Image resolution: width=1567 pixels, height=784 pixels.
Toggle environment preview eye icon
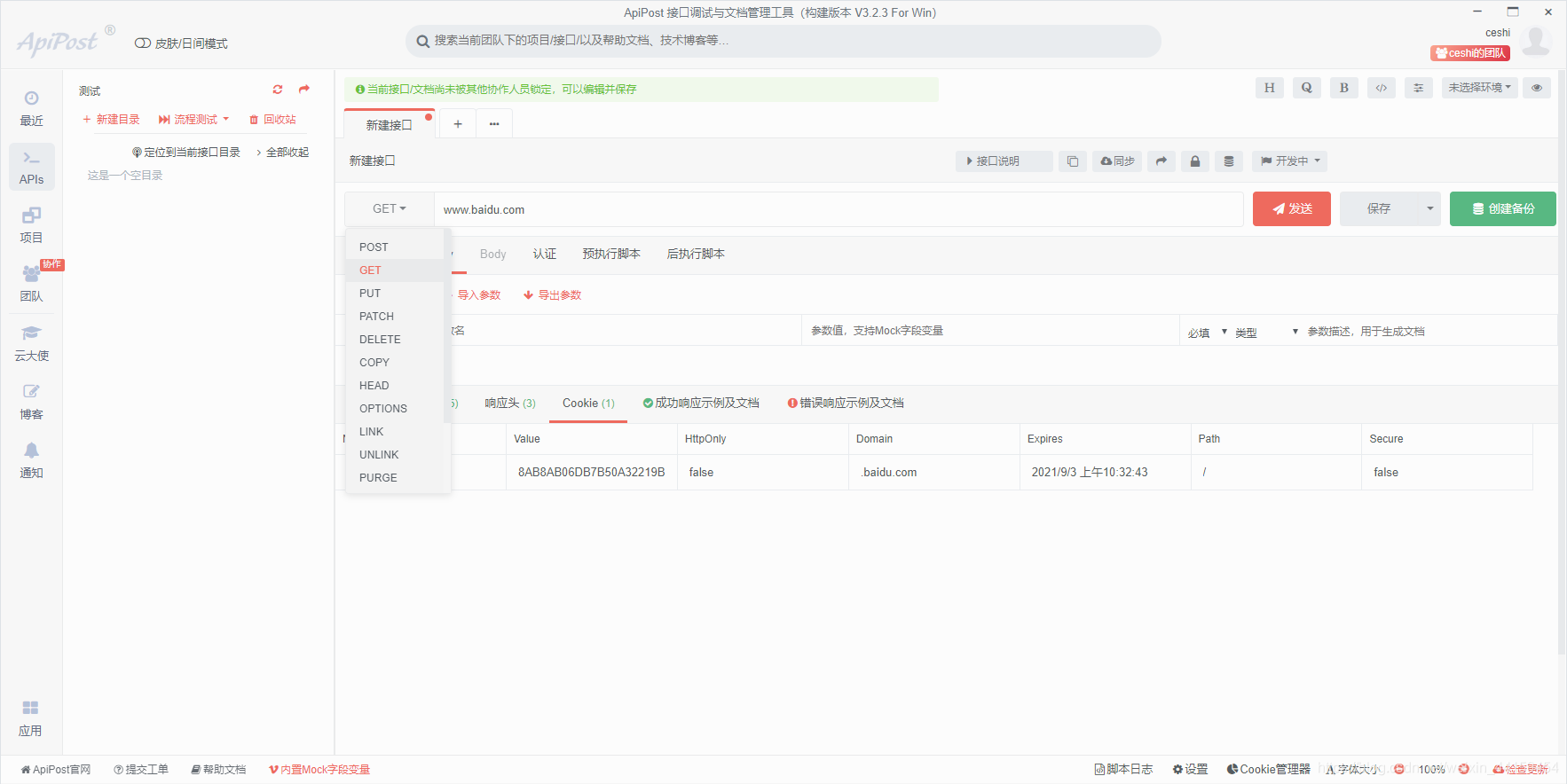click(1537, 88)
